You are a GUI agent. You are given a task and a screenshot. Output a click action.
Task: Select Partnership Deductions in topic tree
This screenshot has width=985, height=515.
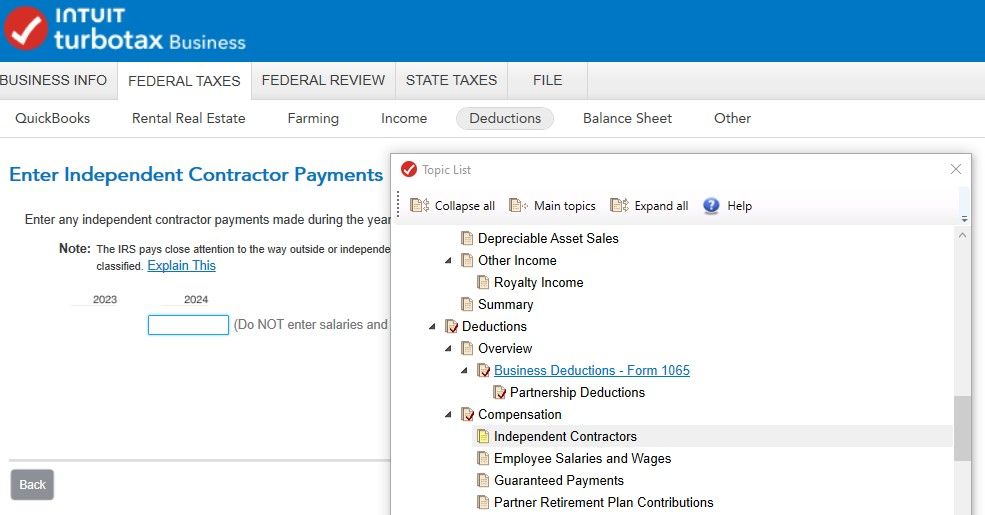pos(577,393)
